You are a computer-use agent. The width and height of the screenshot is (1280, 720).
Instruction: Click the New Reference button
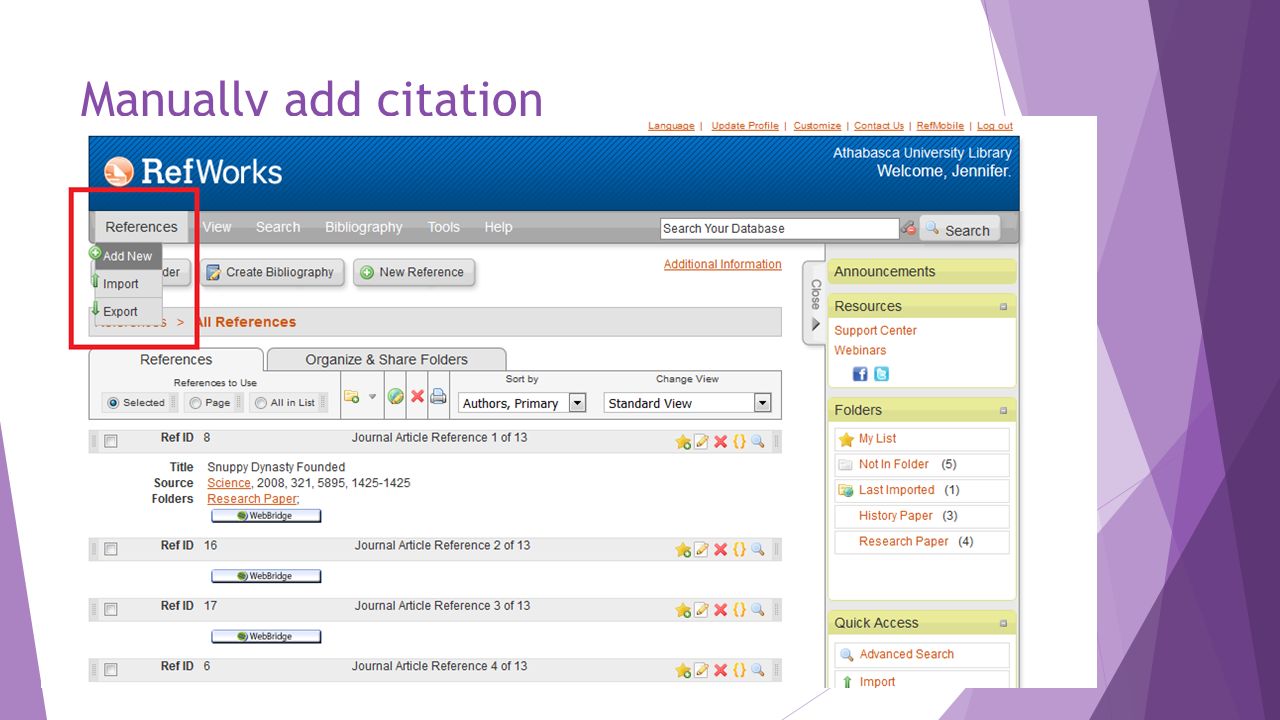(x=414, y=272)
